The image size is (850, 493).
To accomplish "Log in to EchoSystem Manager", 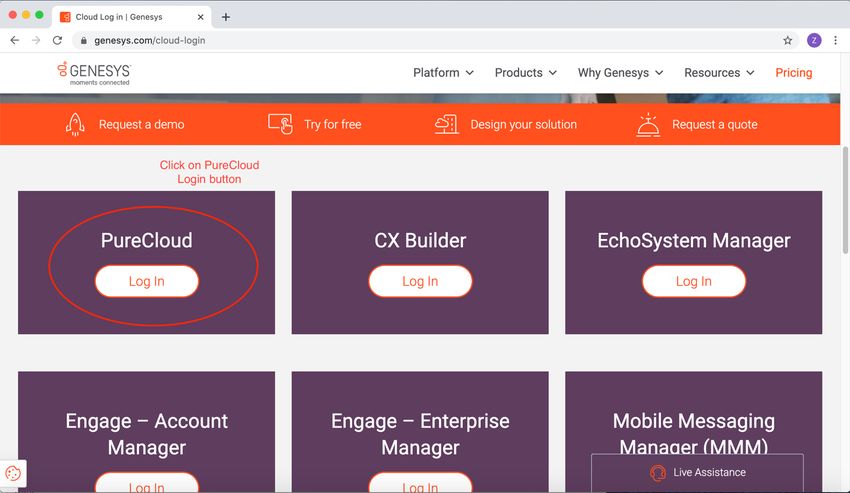I will coord(694,281).
